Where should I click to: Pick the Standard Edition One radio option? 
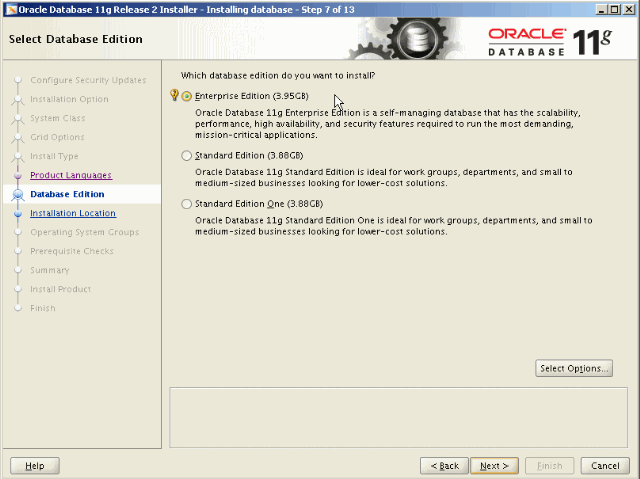tap(187, 204)
